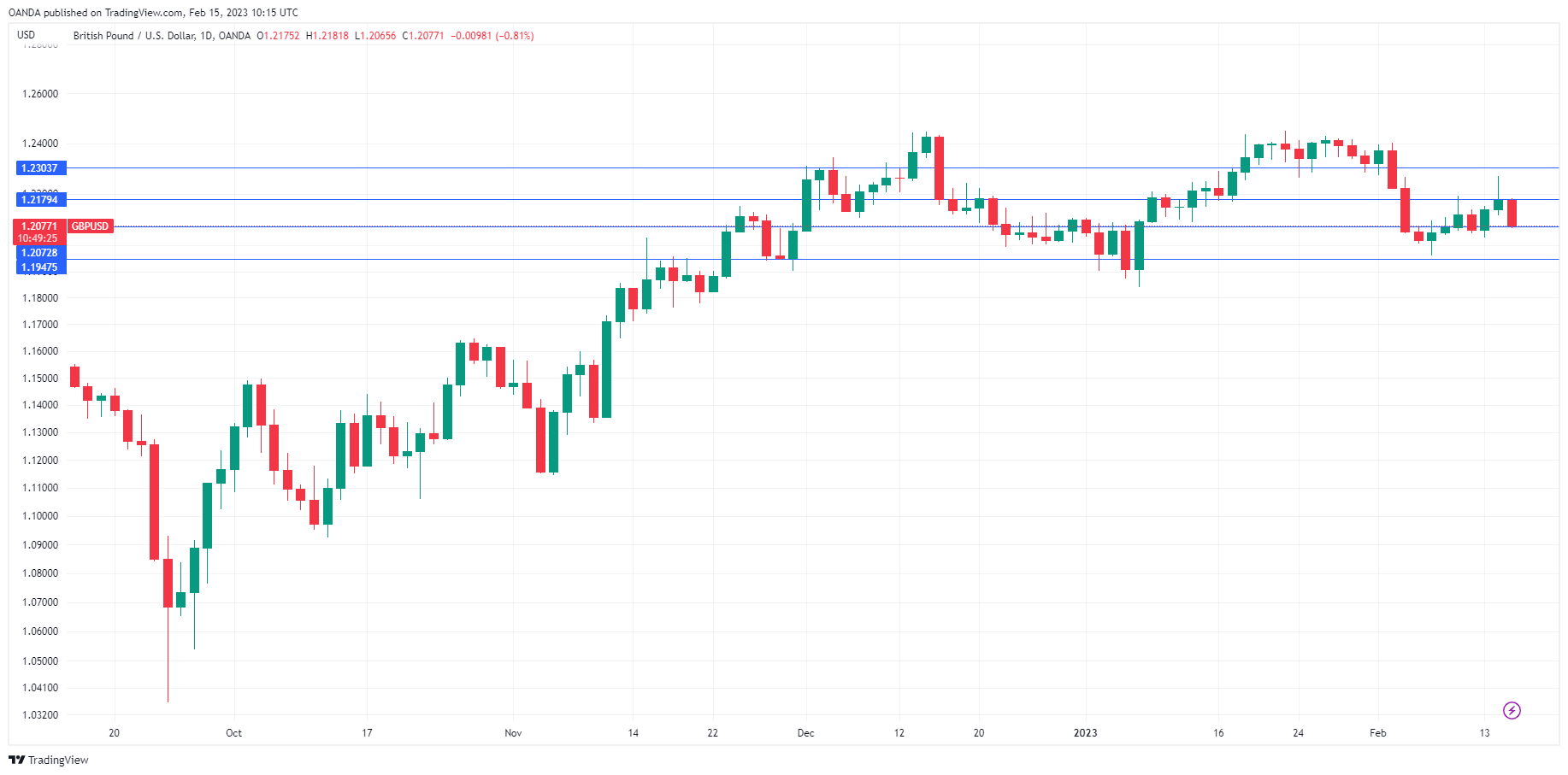Image resolution: width=1568 pixels, height=775 pixels.
Task: Click the red 1.20771 current price label
Action: tap(39, 226)
